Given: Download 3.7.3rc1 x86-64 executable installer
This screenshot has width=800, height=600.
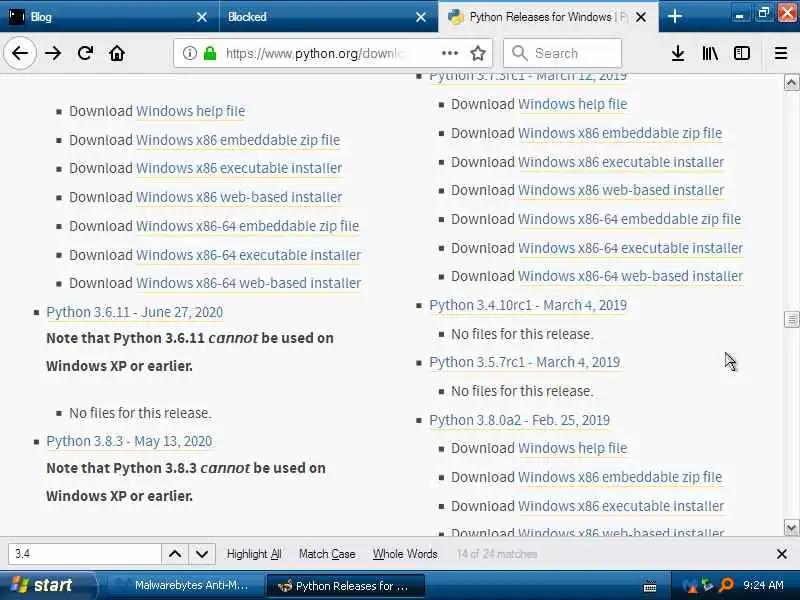Looking at the screenshot, I should (631, 248).
